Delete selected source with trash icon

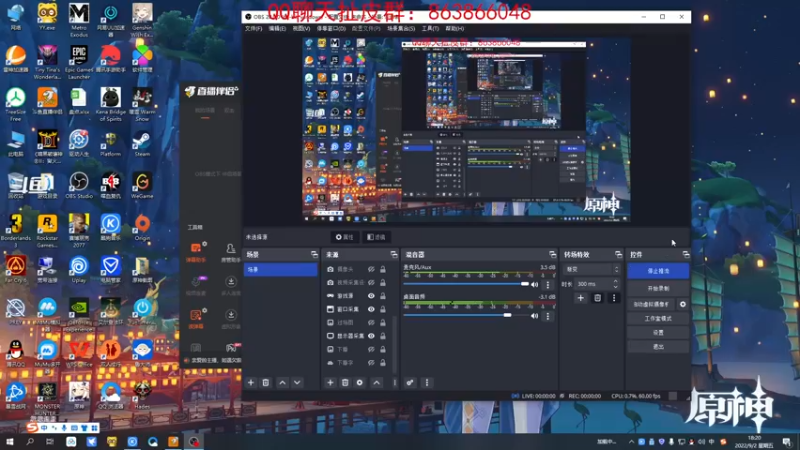[x=345, y=383]
